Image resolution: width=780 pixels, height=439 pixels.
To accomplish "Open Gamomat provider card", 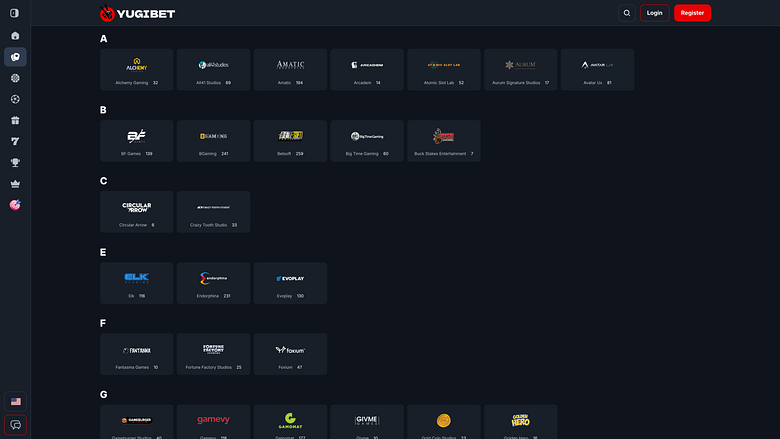I will 291,422.
